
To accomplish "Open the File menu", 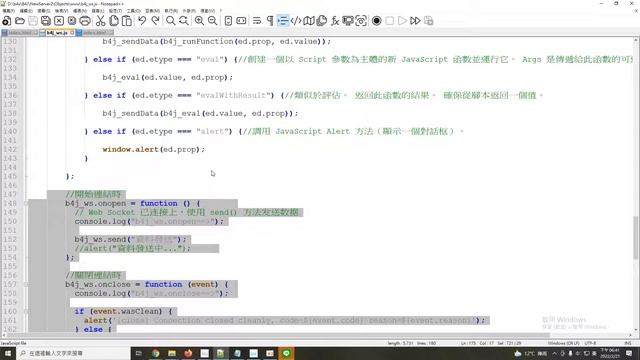I will coord(9,11).
